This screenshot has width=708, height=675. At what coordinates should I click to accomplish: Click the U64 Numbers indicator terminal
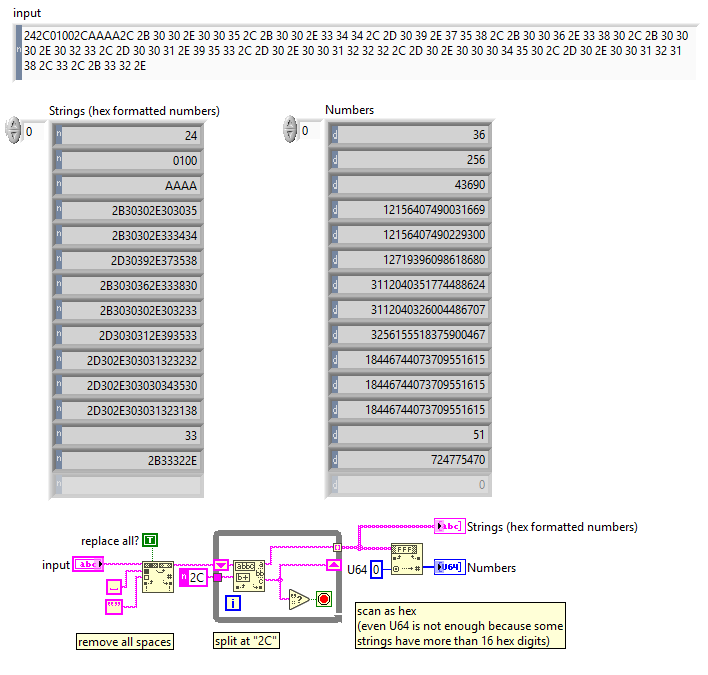click(450, 567)
